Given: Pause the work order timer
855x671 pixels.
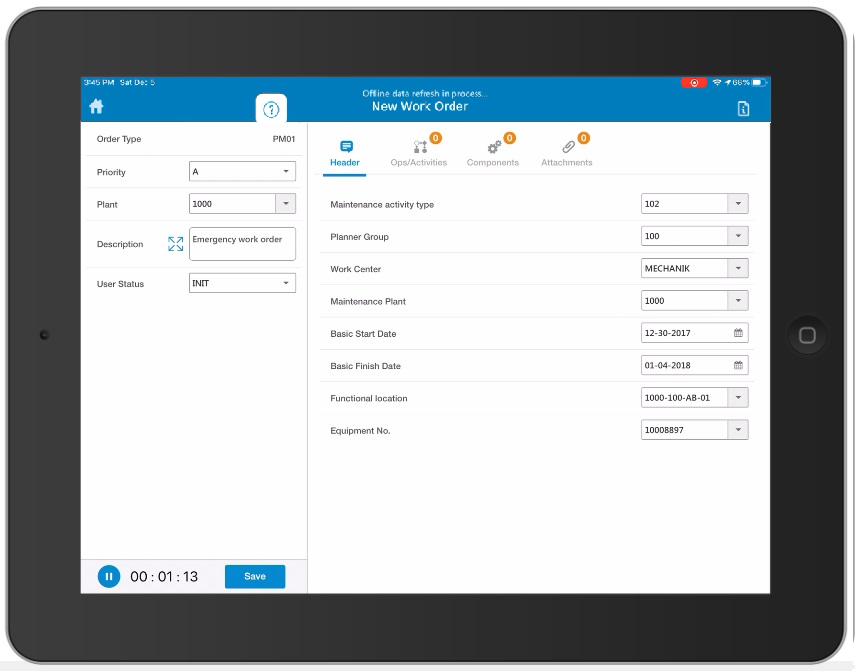Looking at the screenshot, I should (x=109, y=576).
